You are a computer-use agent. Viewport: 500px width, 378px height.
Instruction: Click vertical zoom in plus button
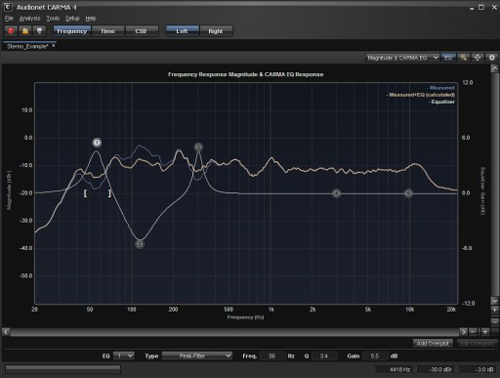[x=494, y=310]
